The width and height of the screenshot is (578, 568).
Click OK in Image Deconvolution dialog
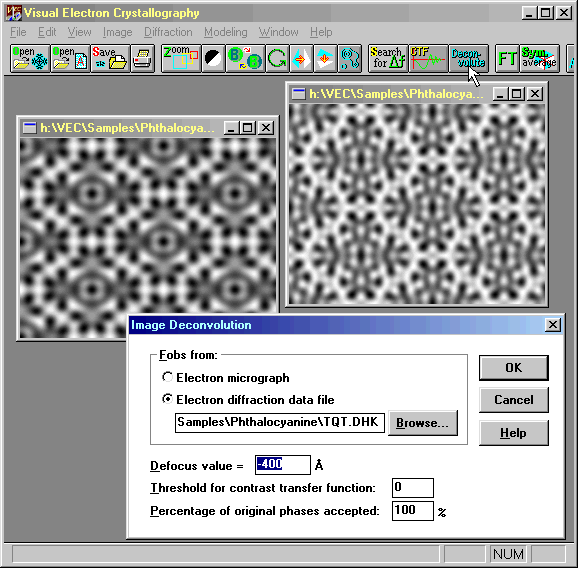(513, 367)
